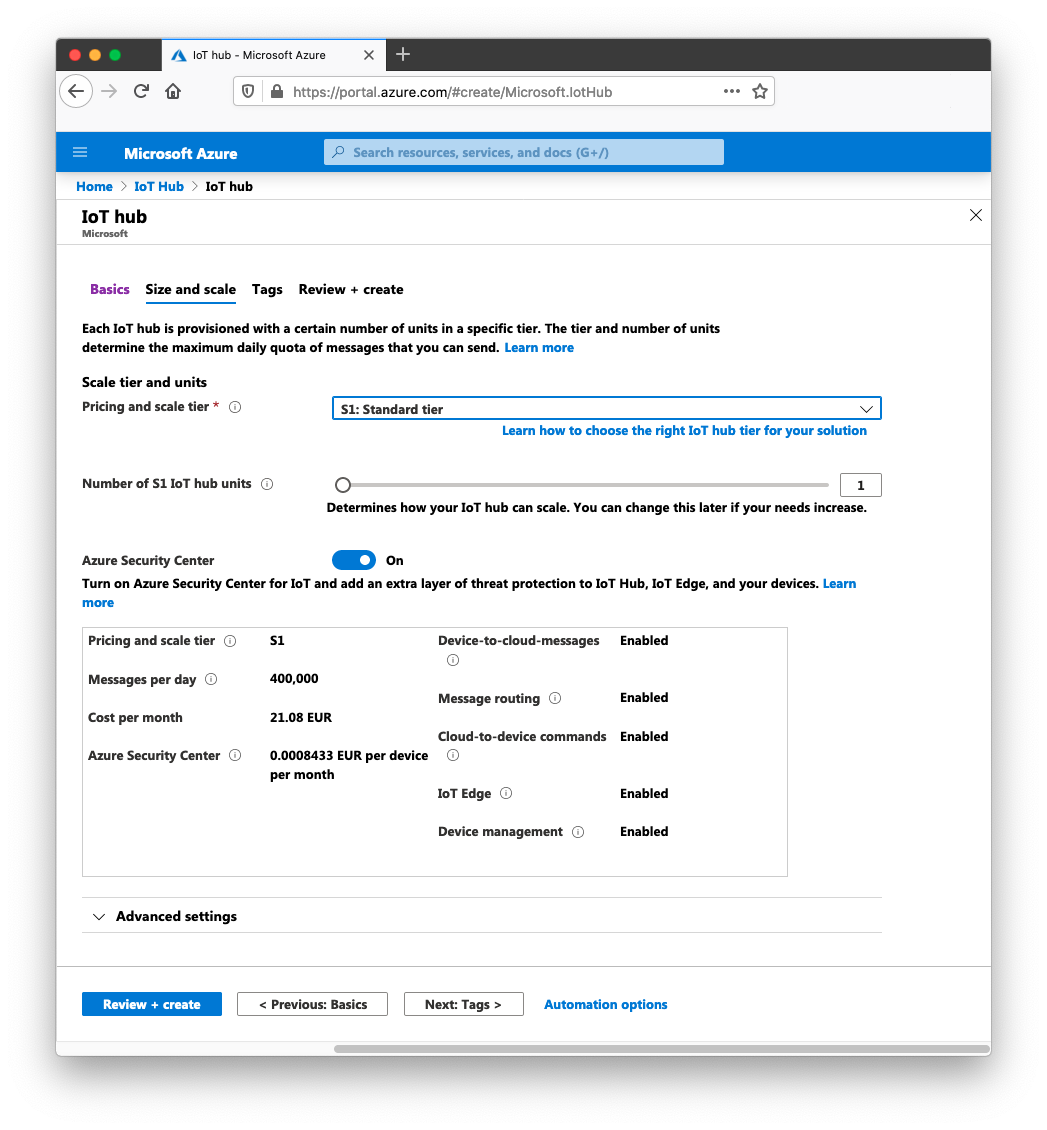Screen dimensions: 1047x1130
Task: Open the Tags tab
Action: tap(267, 289)
